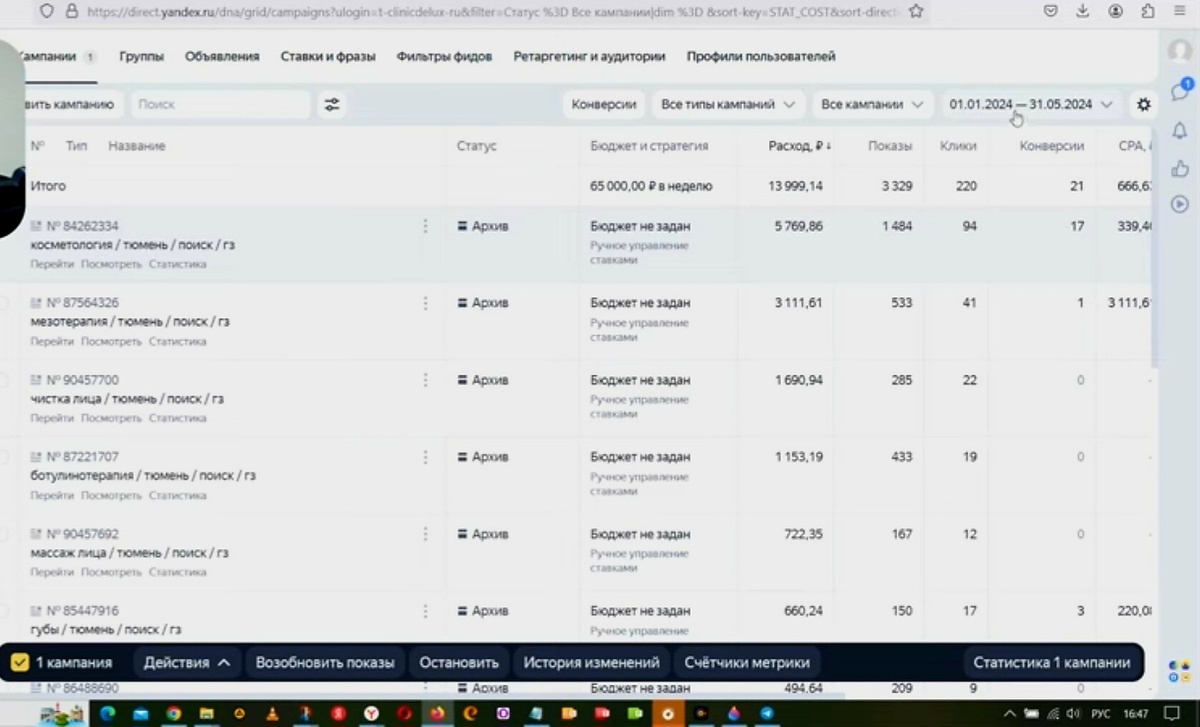This screenshot has height=727, width=1200.
Task: Switch to the 'Фильтры фидов' tab
Action: pyautogui.click(x=444, y=57)
